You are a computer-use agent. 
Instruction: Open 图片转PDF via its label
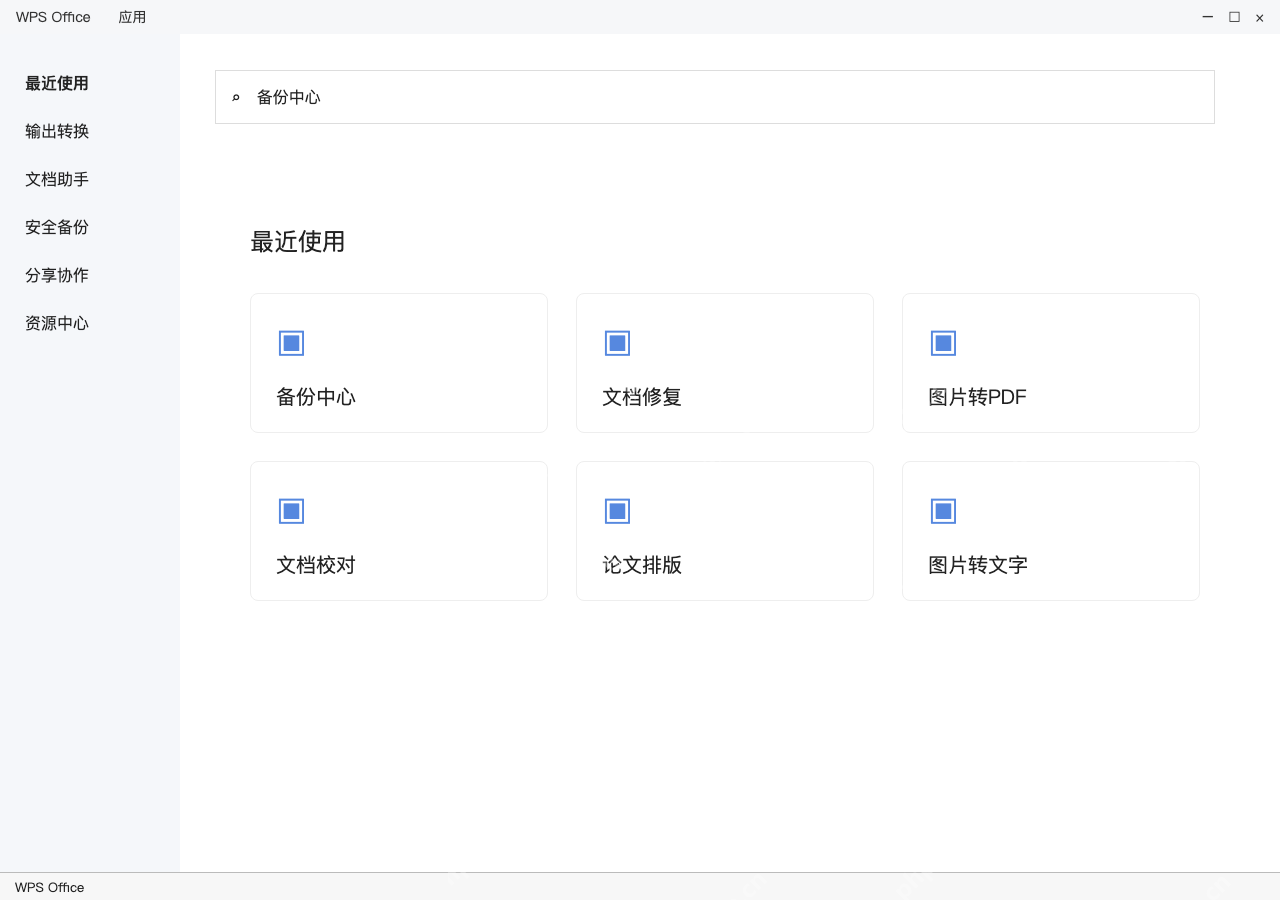pyautogui.click(x=978, y=397)
